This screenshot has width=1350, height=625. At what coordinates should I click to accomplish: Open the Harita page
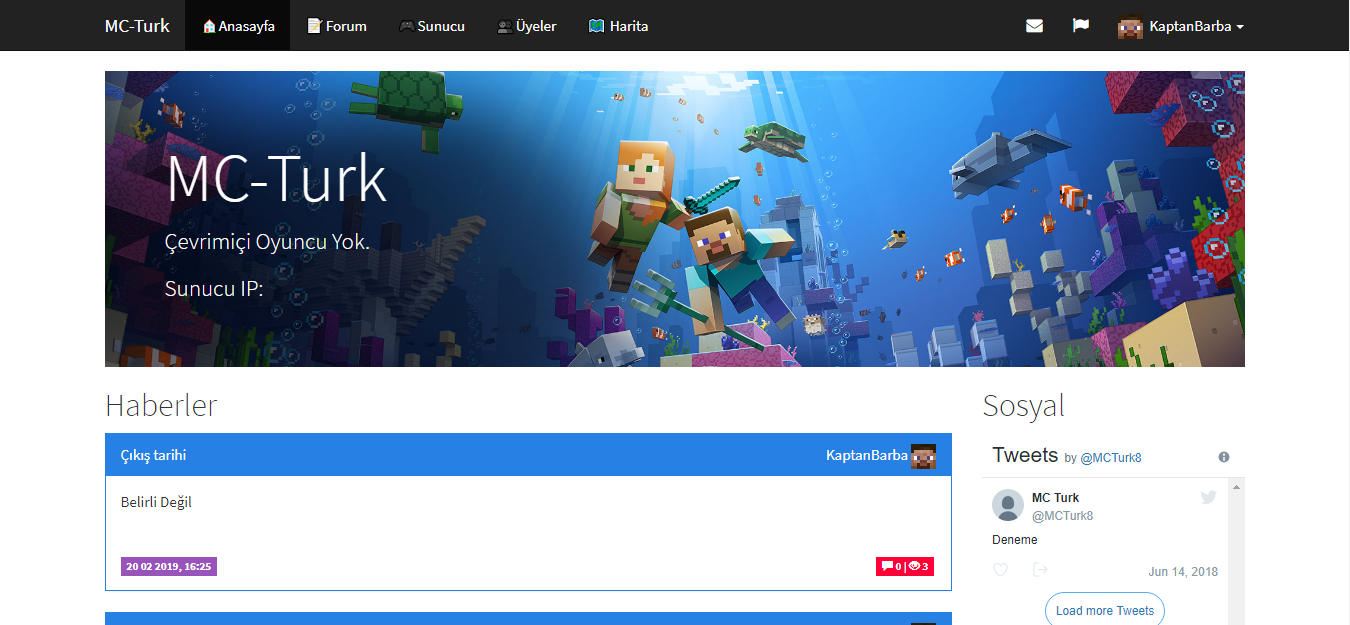pos(619,26)
